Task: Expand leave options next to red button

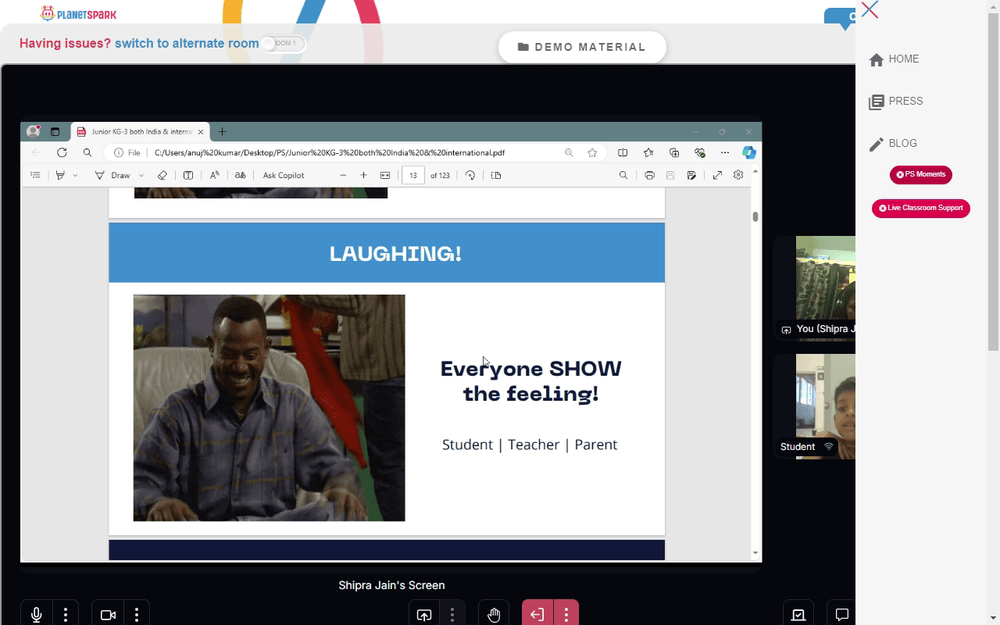Action: point(566,614)
